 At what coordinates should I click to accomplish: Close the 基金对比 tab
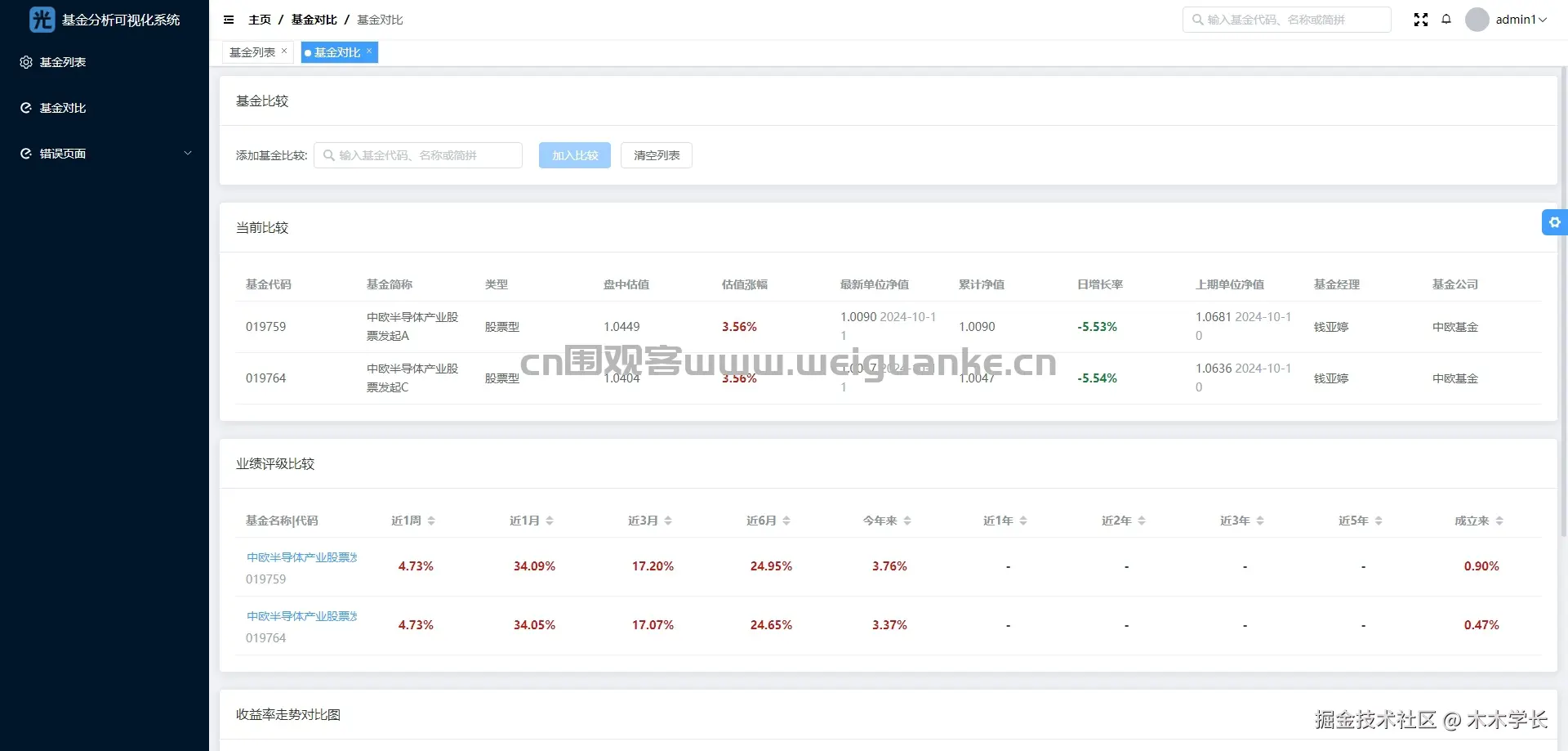point(369,51)
